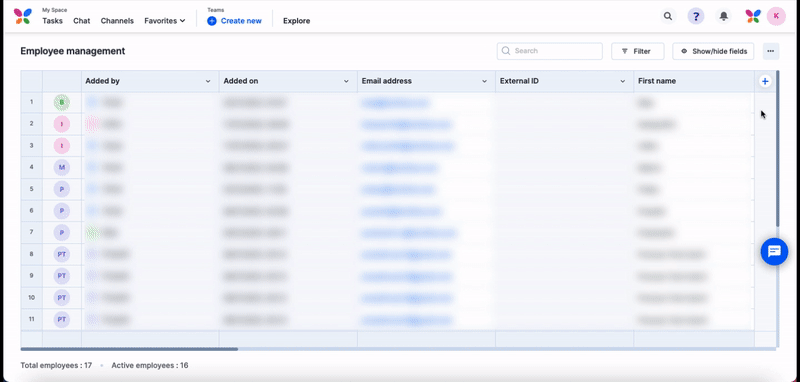Click the P avatar in row 7
The width and height of the screenshot is (800, 382).
coord(62,233)
